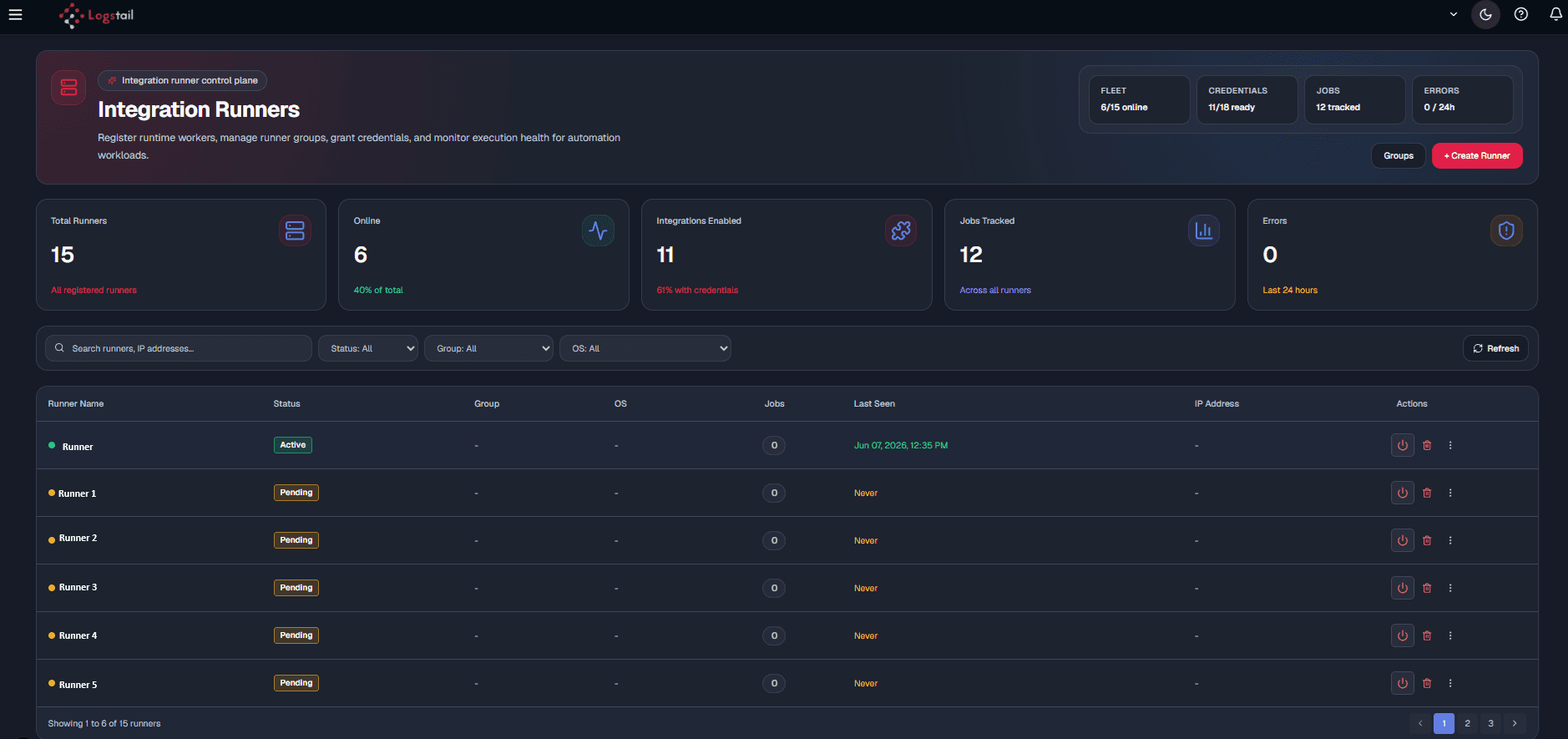The height and width of the screenshot is (739, 1568).
Task: Click the ERRORS 0 / 24h stat tile
Action: tap(1463, 99)
